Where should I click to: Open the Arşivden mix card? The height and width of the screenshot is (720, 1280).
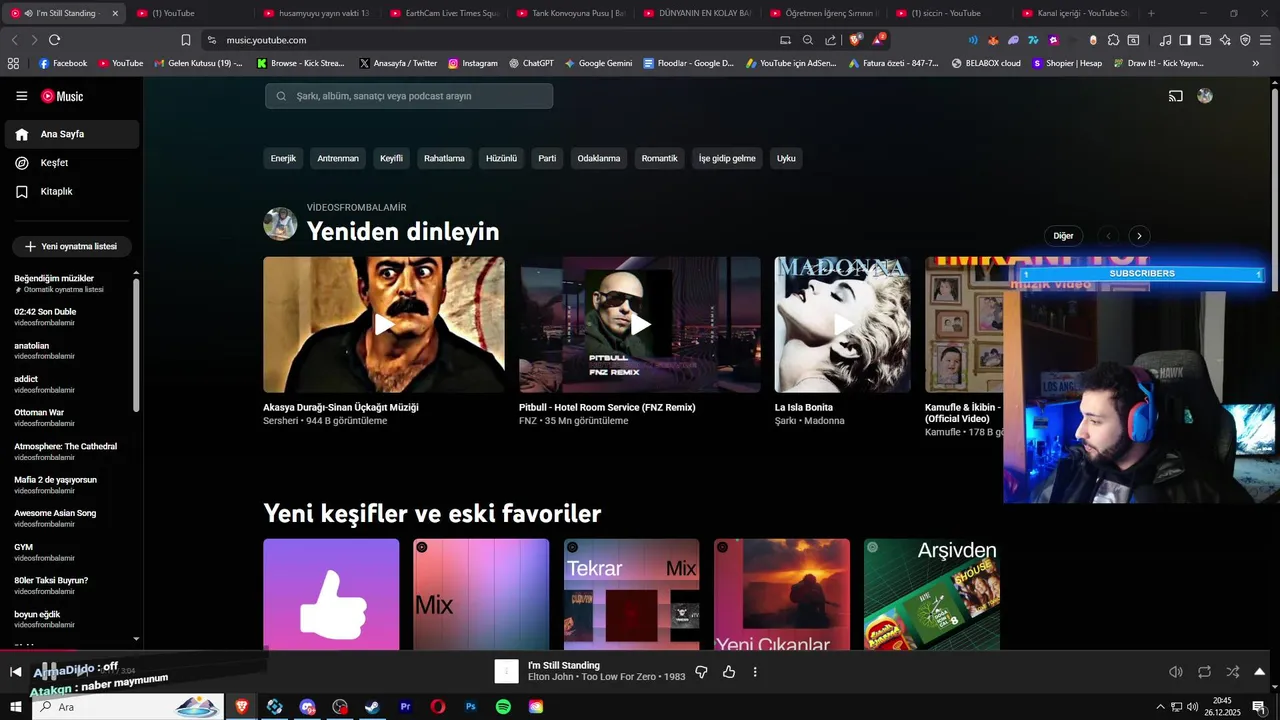932,595
